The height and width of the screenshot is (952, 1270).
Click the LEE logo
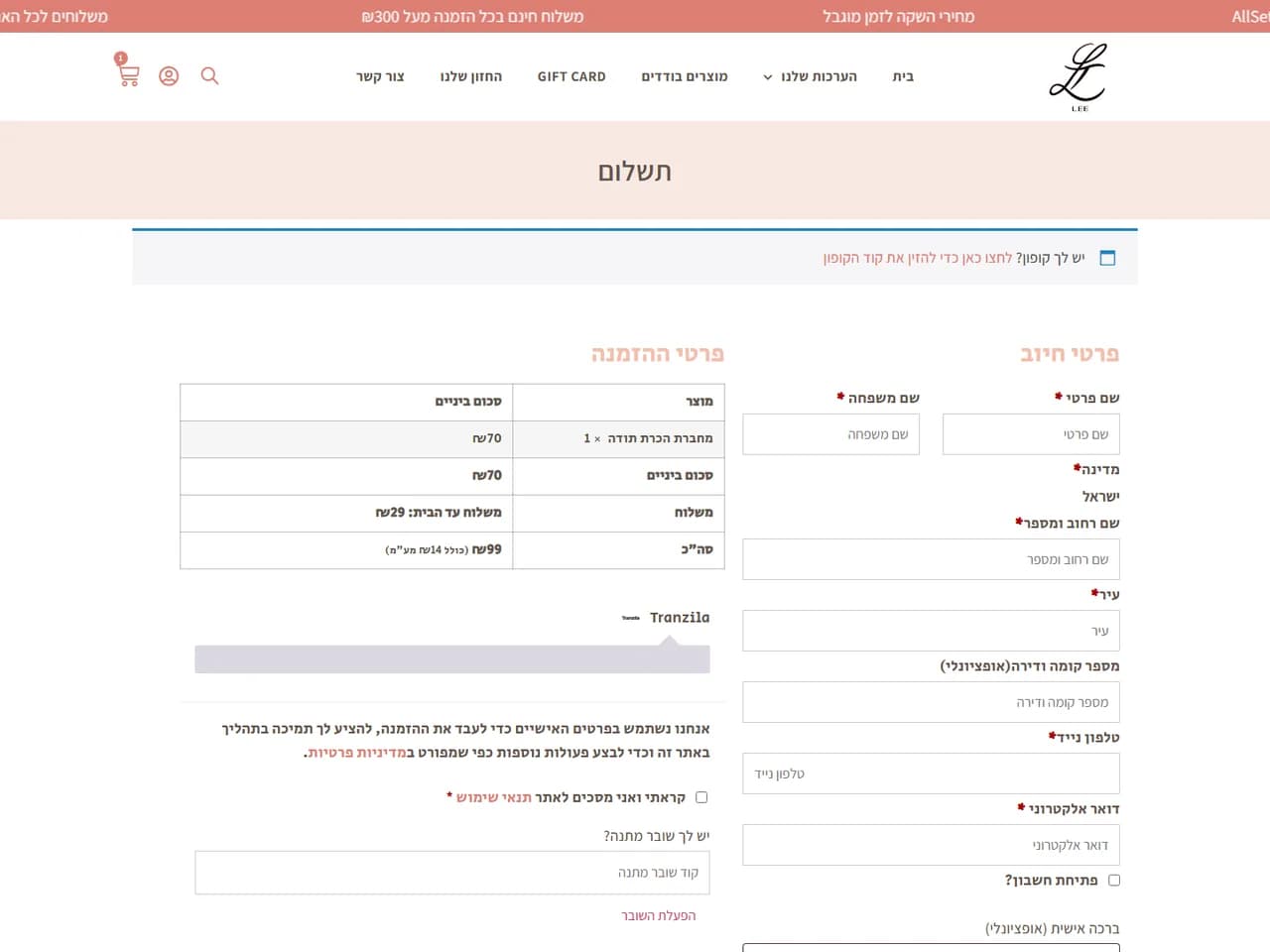point(1079,76)
